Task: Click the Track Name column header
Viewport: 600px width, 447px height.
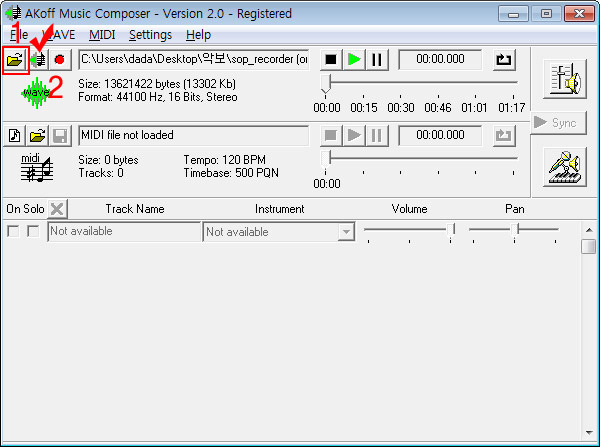Action: tap(135, 209)
